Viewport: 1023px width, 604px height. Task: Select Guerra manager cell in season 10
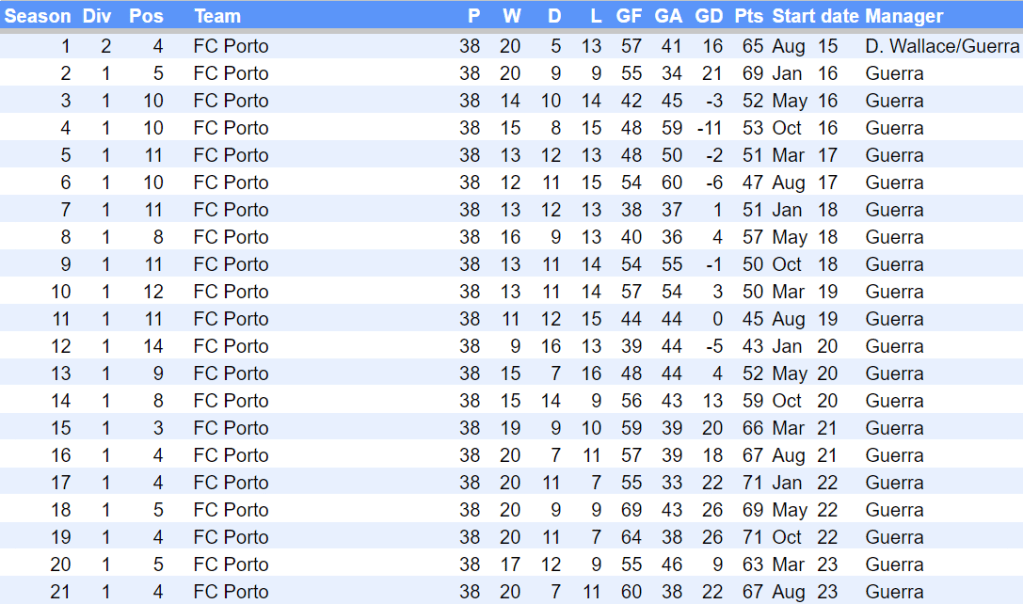point(894,292)
